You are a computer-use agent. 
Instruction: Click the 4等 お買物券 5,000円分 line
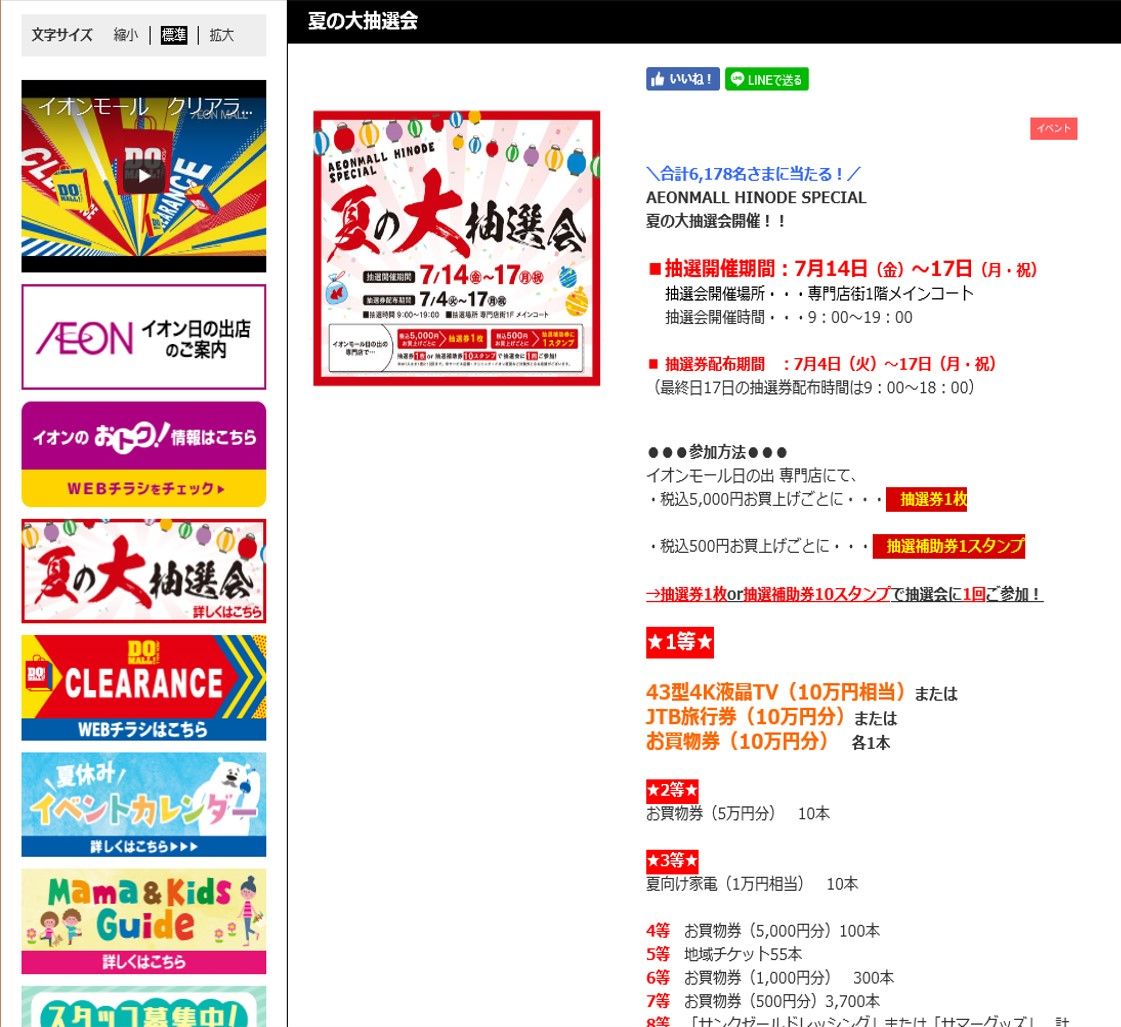[763, 931]
